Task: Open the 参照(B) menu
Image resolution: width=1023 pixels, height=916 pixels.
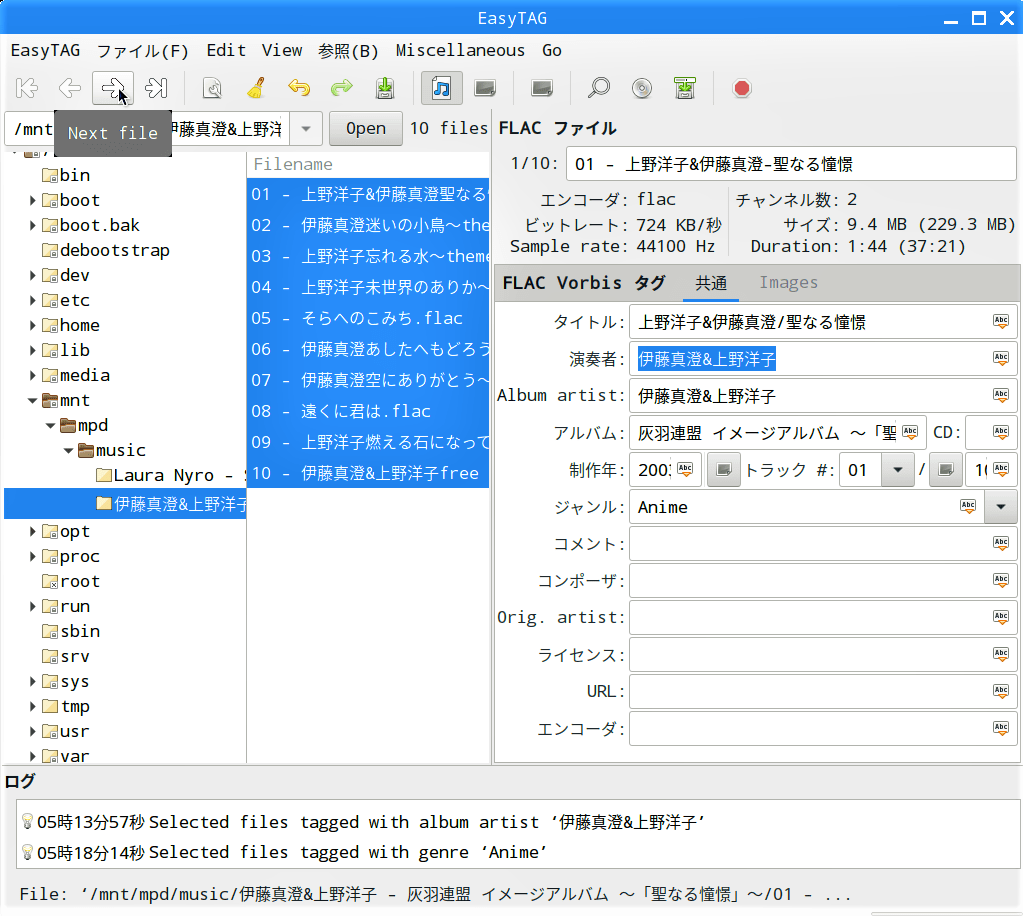Action: point(348,50)
